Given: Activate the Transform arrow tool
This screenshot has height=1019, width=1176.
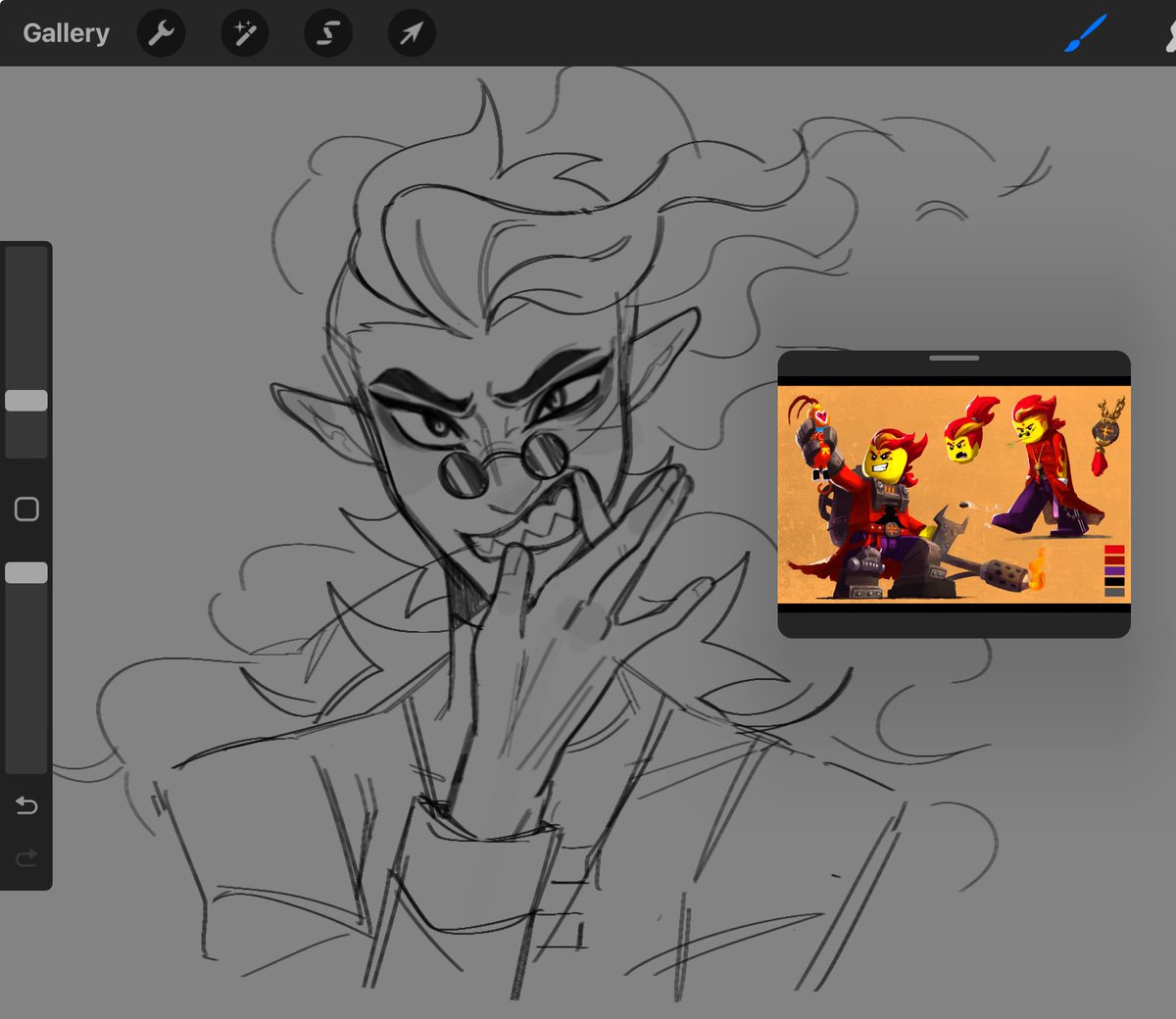Looking at the screenshot, I should click(x=412, y=33).
